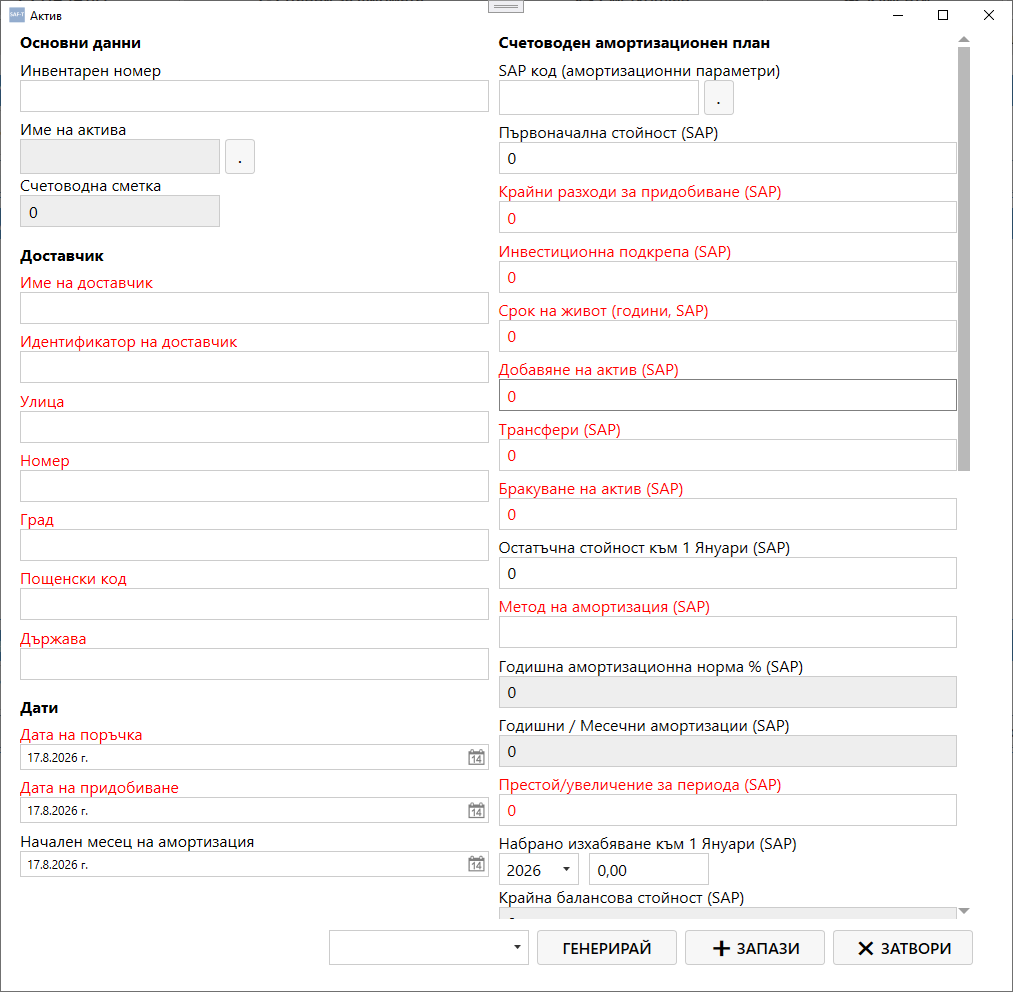Click the Метод на амортизация (SAP) field
This screenshot has width=1013, height=992.
click(x=727, y=632)
